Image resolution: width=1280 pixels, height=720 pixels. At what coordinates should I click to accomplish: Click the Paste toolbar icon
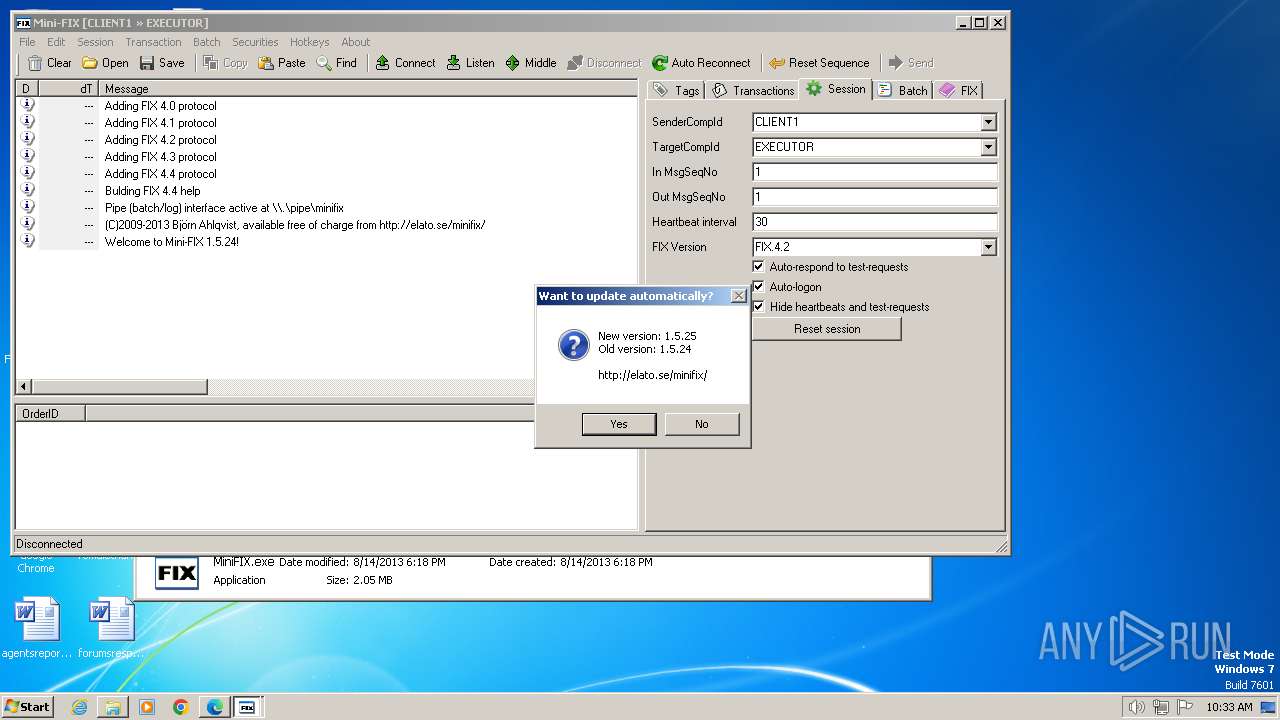266,63
